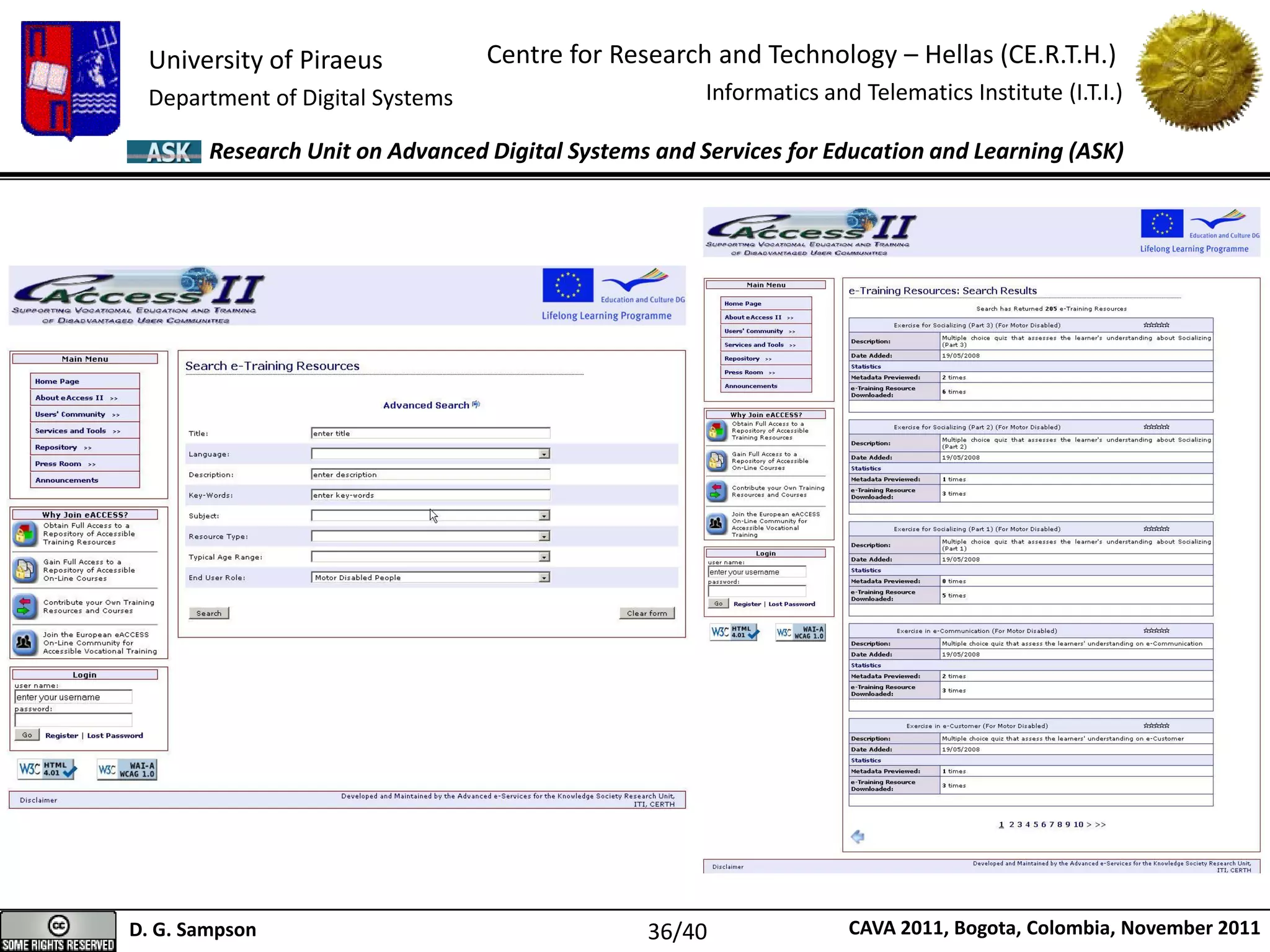This screenshot has width=1270, height=952.
Task: Click the eAccess II logo in left page
Action: pos(138,296)
